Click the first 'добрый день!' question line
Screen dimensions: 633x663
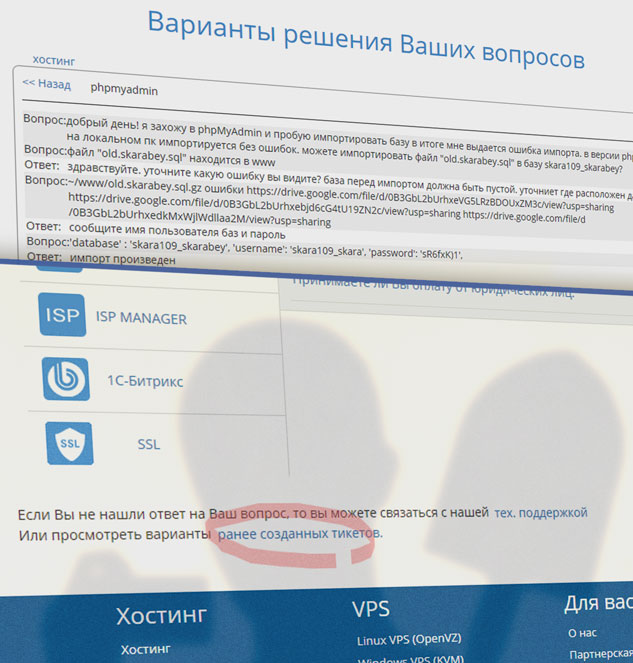(350, 139)
